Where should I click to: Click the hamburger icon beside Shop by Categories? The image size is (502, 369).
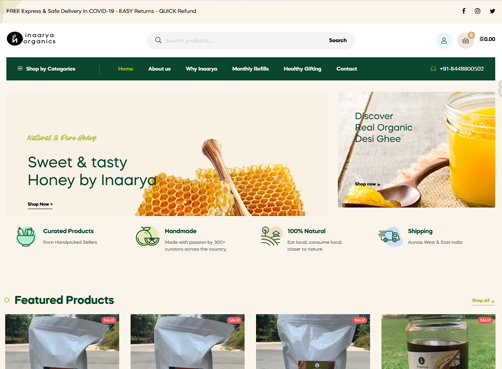(20, 68)
